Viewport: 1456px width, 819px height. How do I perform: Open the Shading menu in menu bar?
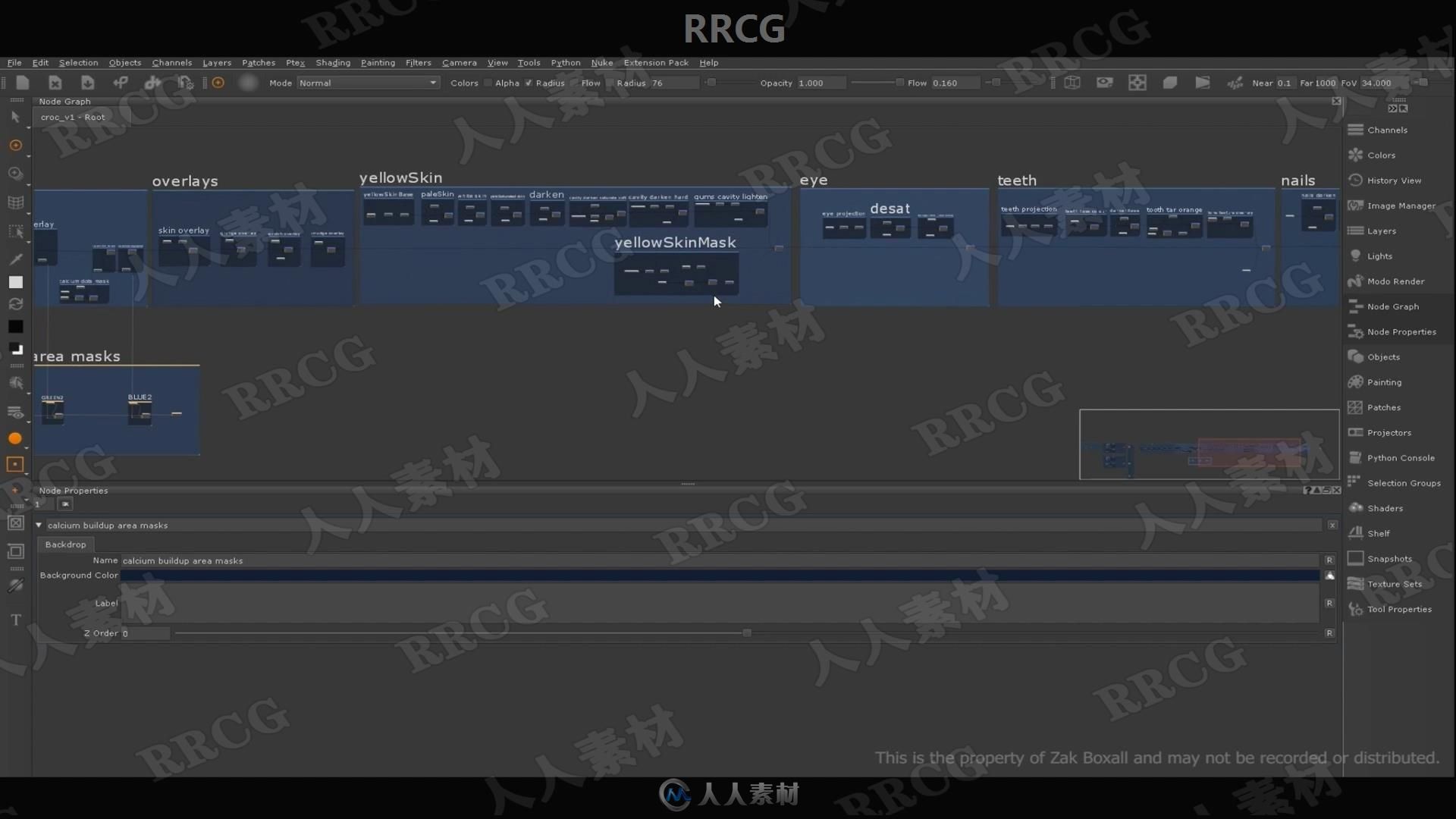[332, 62]
